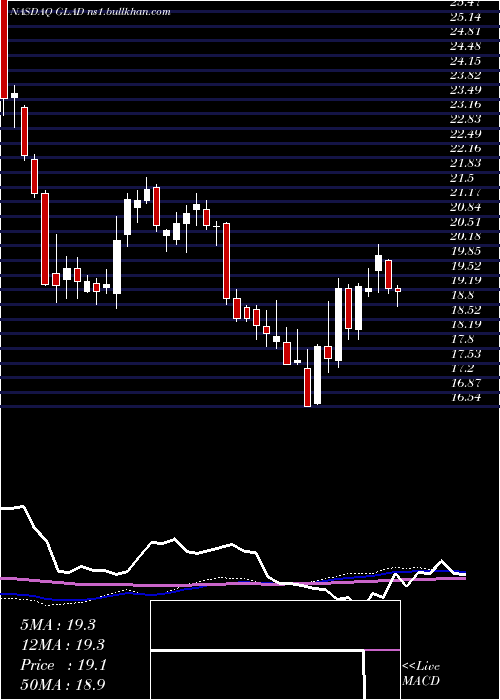Select the 16.87 price level label
This screenshot has height=700, width=500.
click(466, 383)
